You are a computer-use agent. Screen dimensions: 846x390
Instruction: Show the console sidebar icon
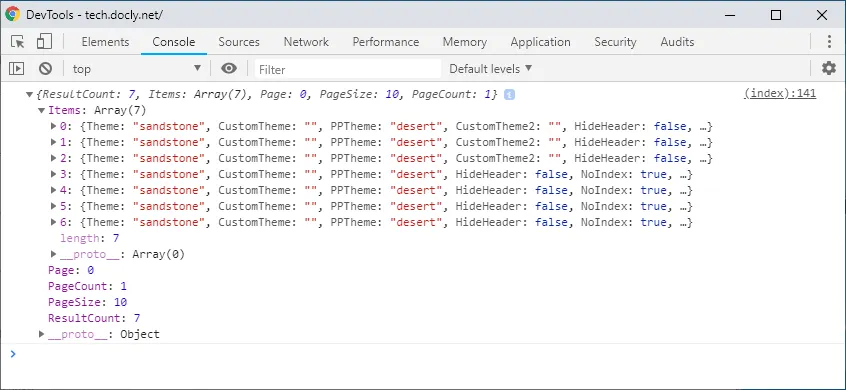point(17,69)
